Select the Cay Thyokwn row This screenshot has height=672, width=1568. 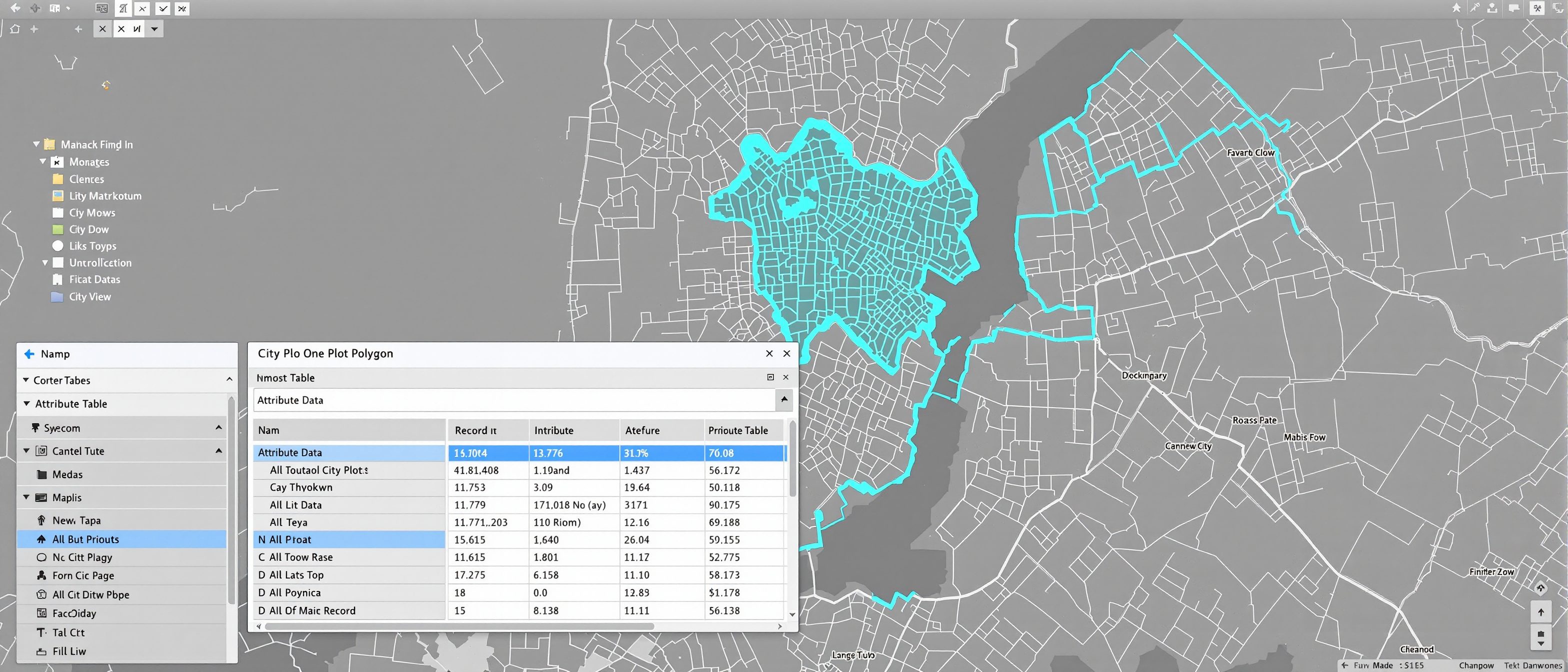coord(518,487)
